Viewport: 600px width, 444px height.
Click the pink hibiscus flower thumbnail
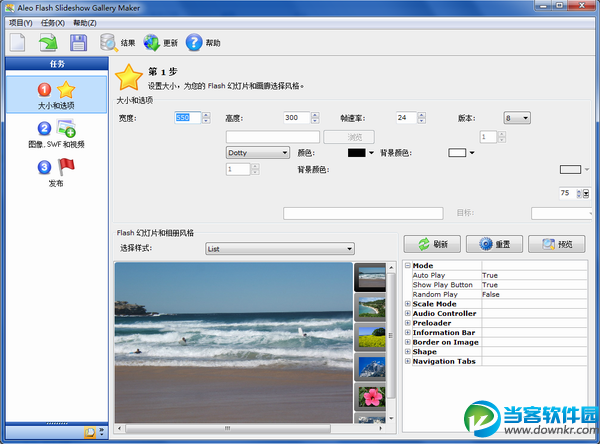point(370,397)
